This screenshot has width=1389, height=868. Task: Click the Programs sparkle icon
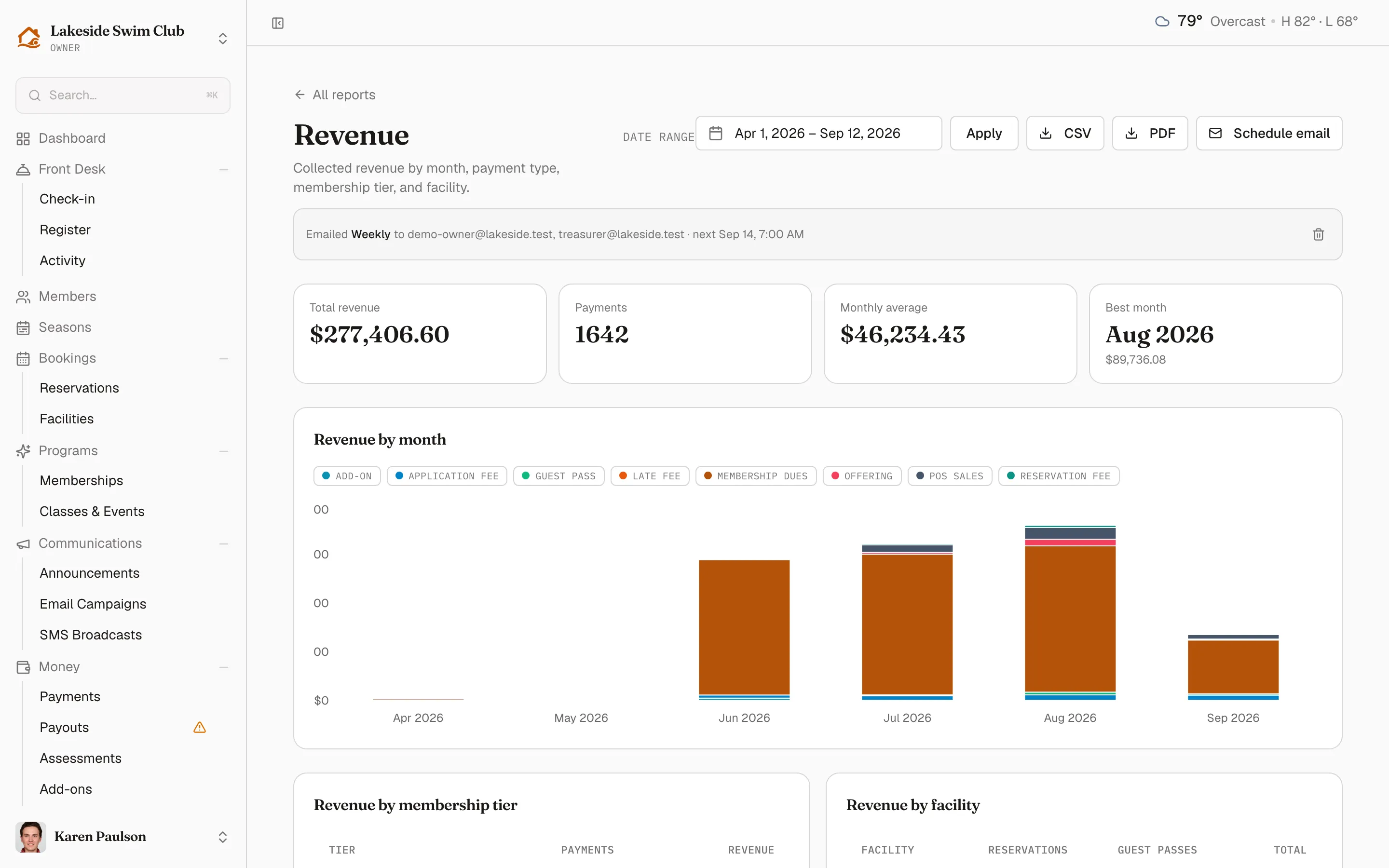coord(23,451)
